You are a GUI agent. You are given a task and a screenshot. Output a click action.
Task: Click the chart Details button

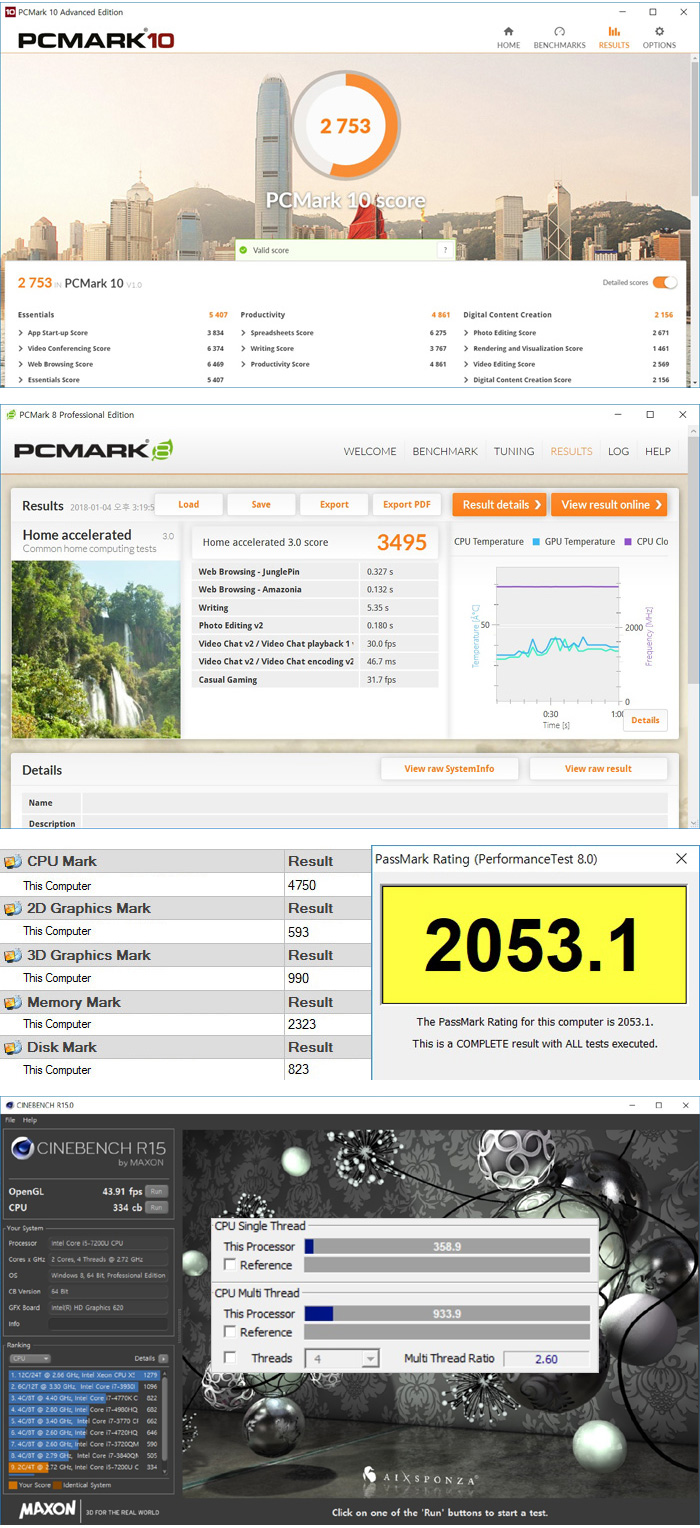click(x=645, y=720)
